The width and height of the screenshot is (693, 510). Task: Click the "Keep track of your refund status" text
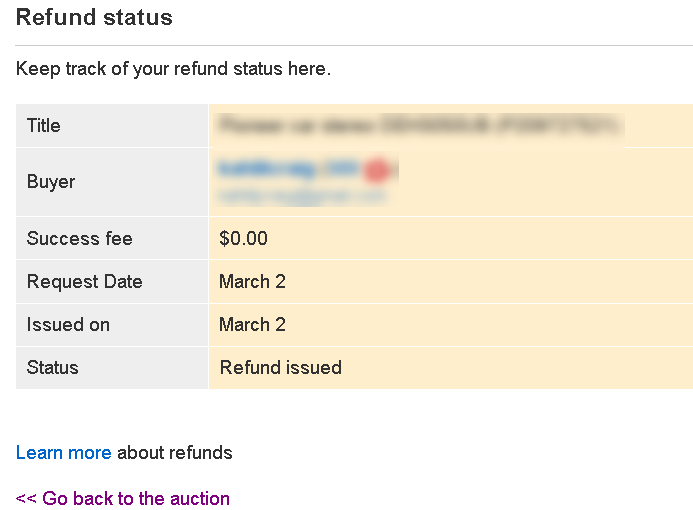click(173, 70)
